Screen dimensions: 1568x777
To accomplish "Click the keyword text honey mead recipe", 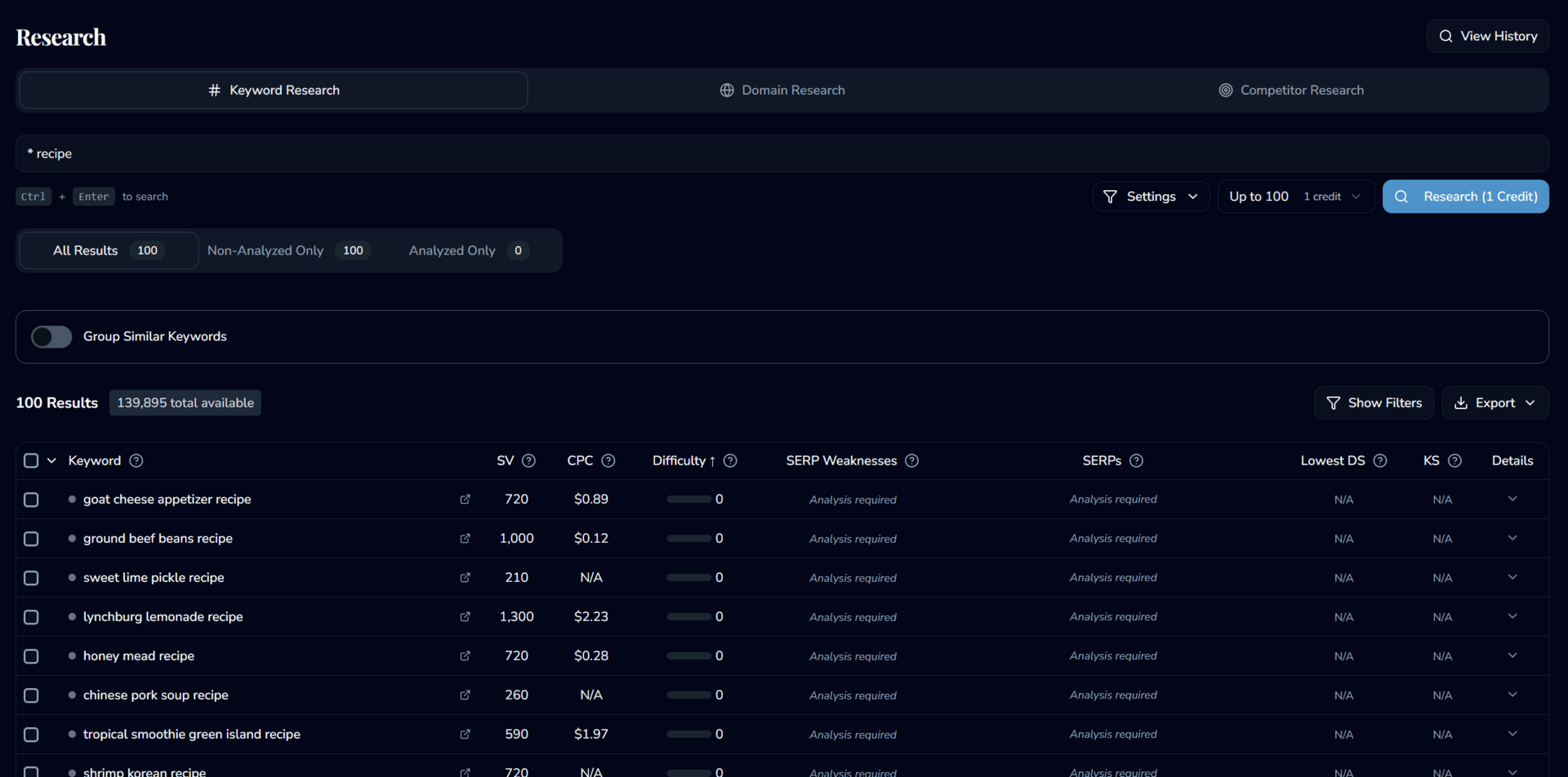I will [139, 656].
